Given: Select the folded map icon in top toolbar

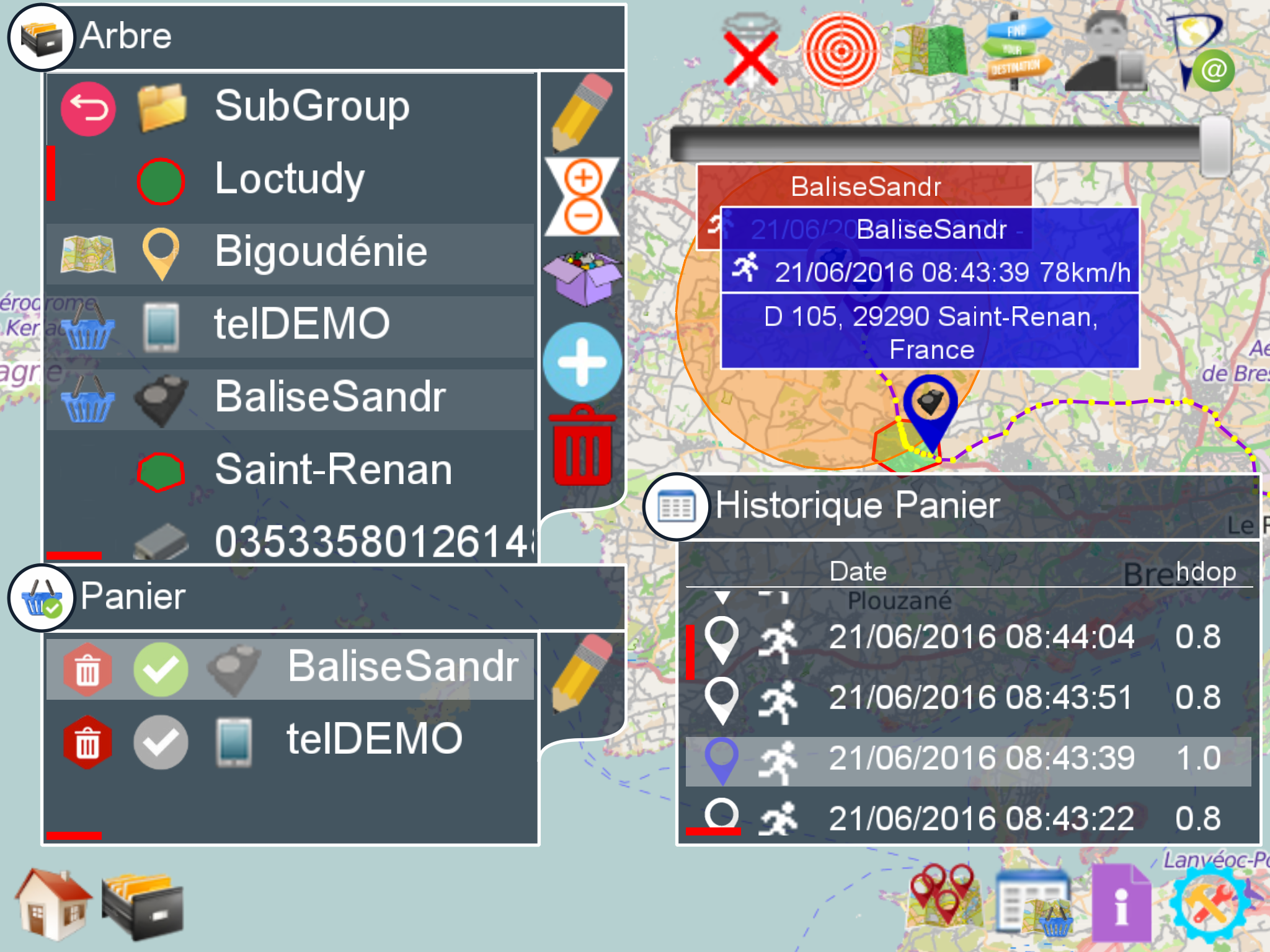Looking at the screenshot, I should click(930, 51).
